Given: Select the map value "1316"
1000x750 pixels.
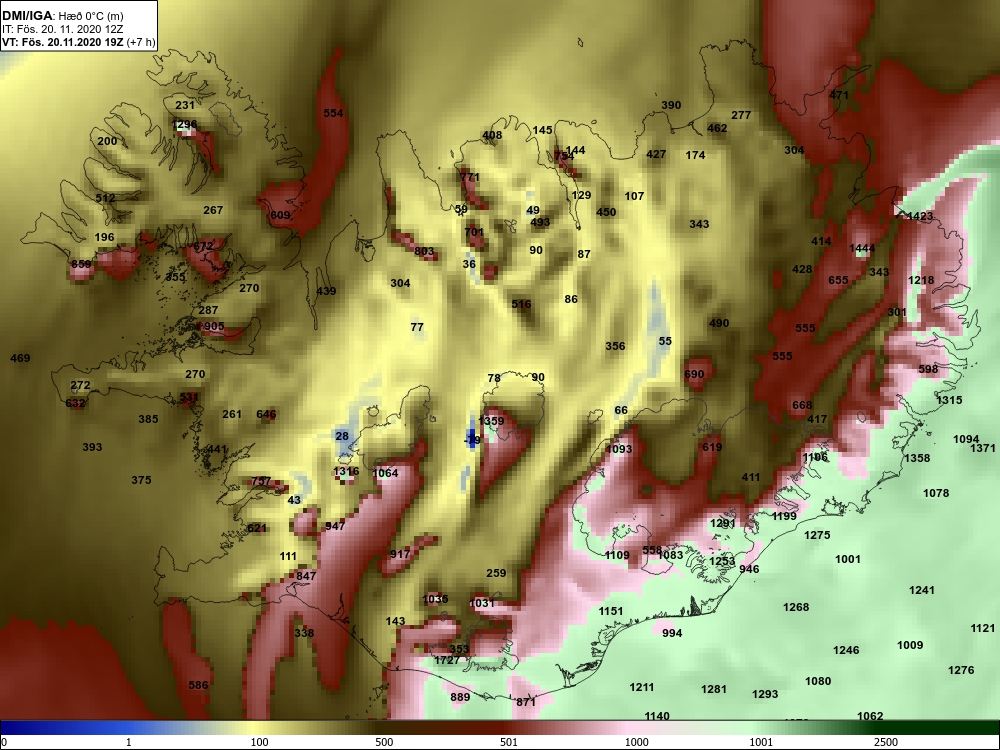Looking at the screenshot, I should coord(346,472).
